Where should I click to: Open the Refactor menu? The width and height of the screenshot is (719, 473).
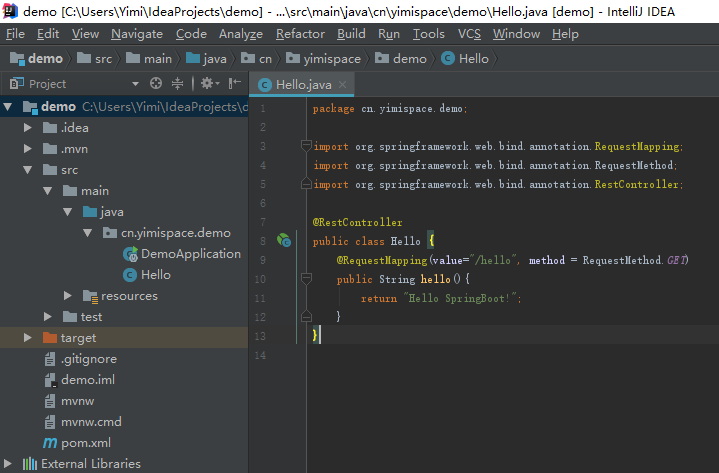click(x=300, y=34)
